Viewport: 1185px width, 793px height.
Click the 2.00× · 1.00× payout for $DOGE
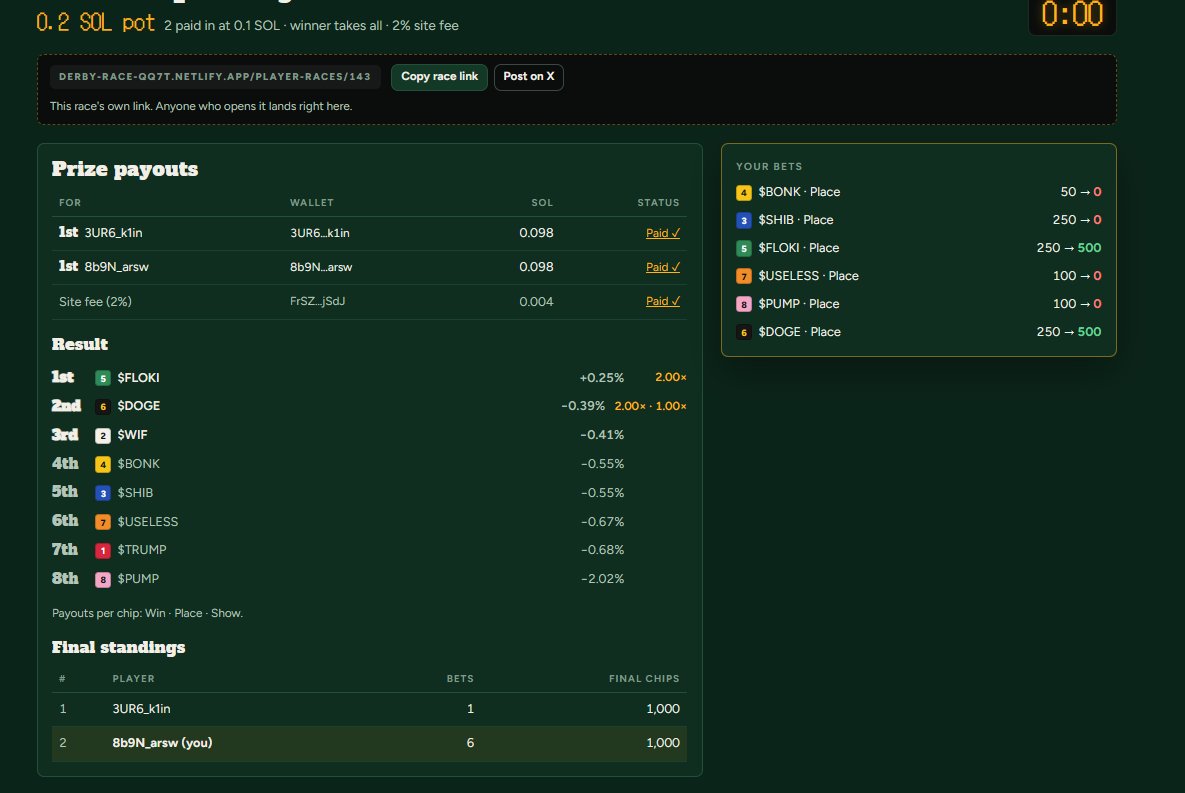tap(650, 406)
